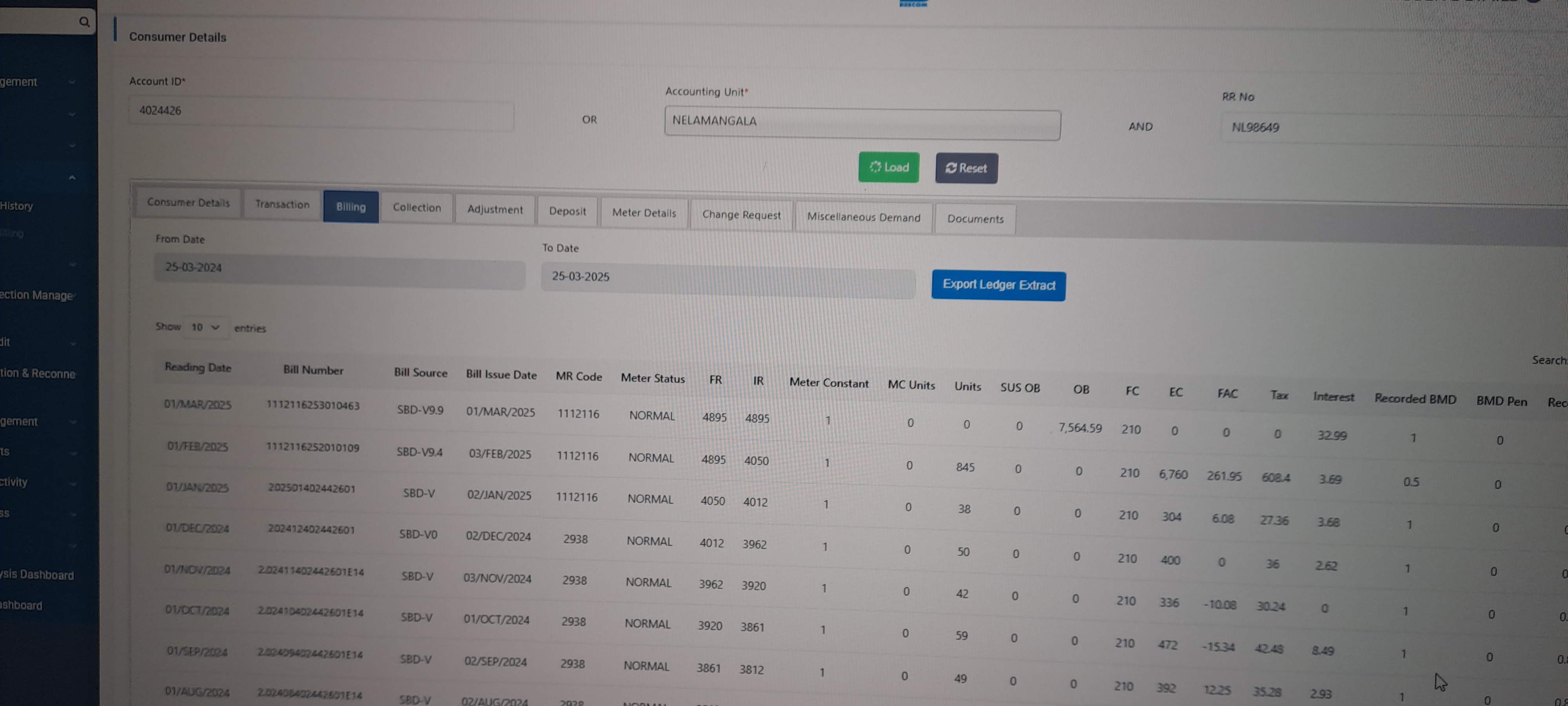The height and width of the screenshot is (706, 1568).
Task: Click the RR No input field
Action: pos(1394,129)
